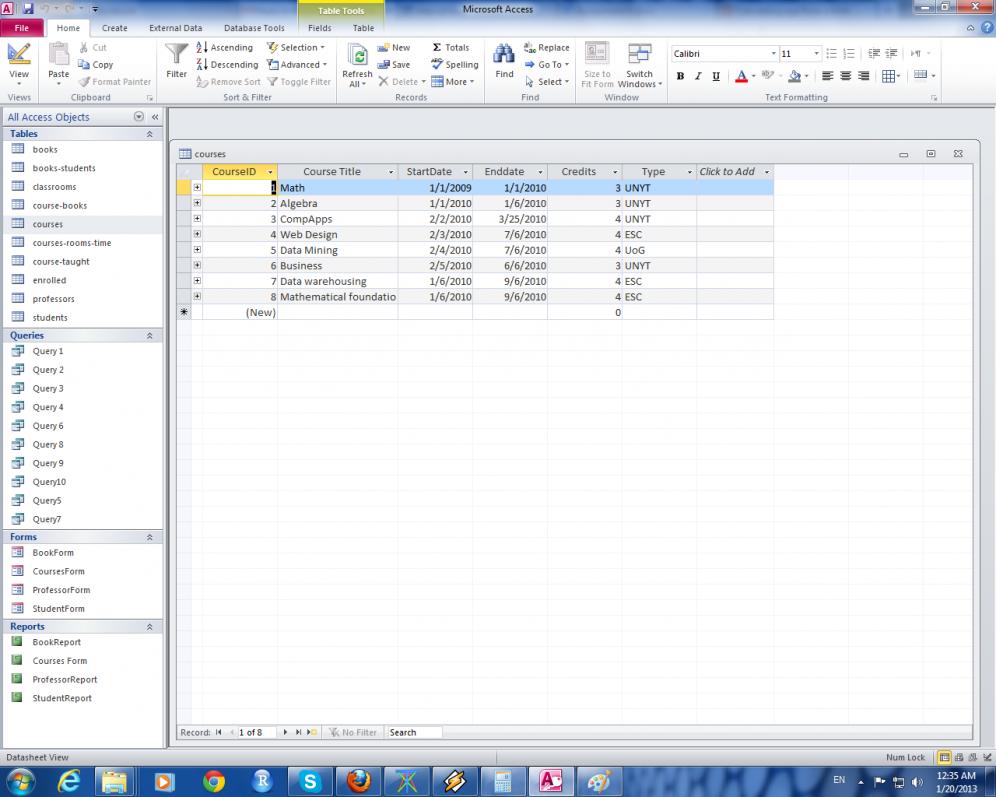The width and height of the screenshot is (996, 797).
Task: Toggle bulleted list formatting
Action: [x=831, y=54]
